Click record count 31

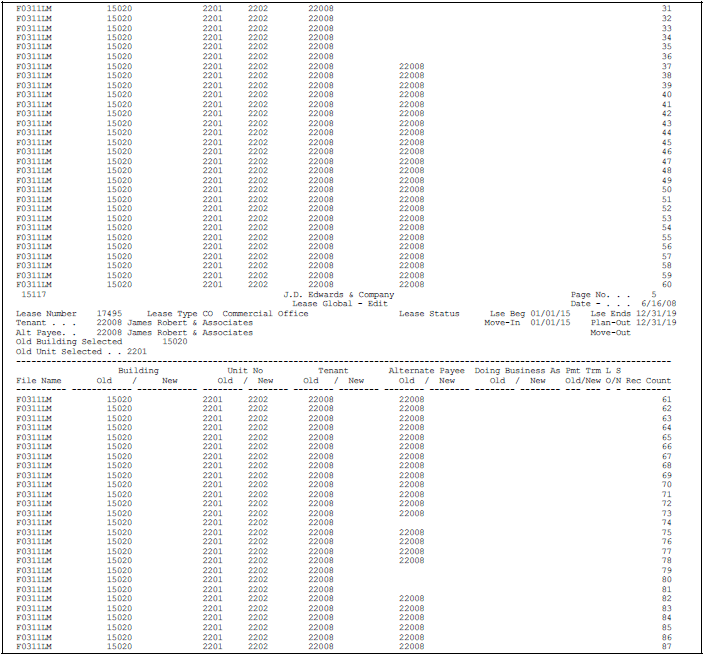[x=667, y=9]
